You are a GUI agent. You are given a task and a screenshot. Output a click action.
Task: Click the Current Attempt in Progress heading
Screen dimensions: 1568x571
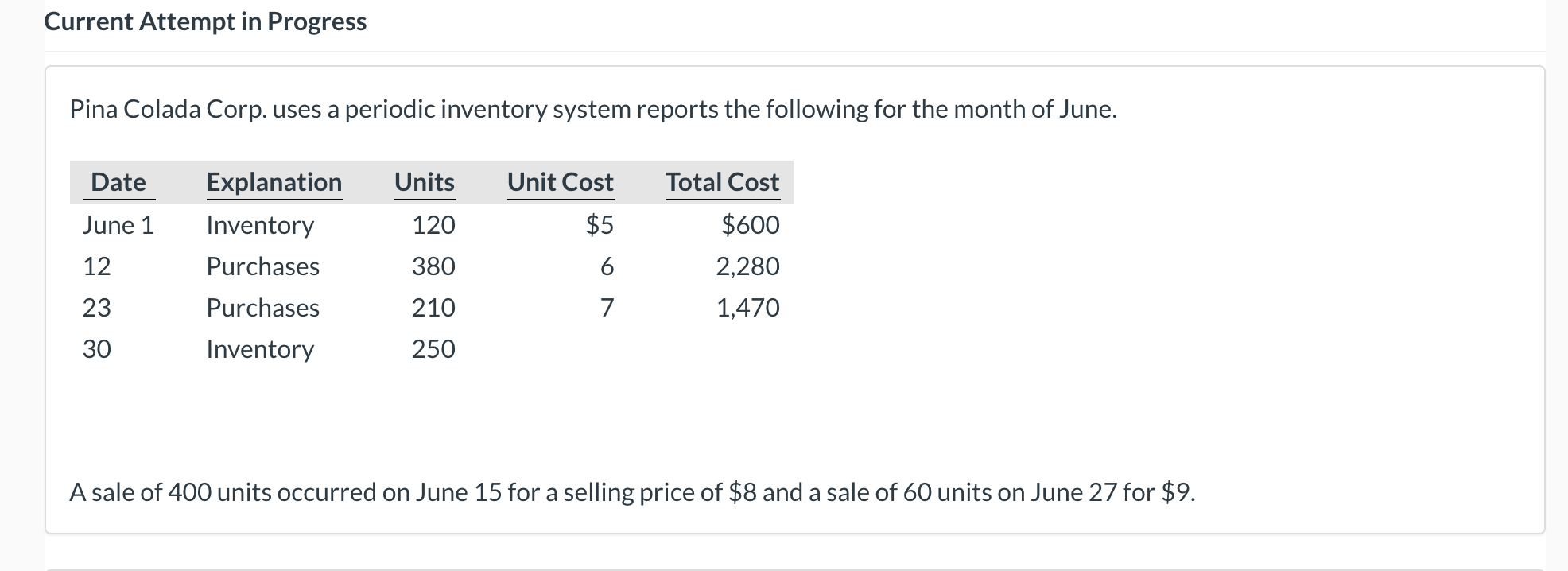coord(205,21)
